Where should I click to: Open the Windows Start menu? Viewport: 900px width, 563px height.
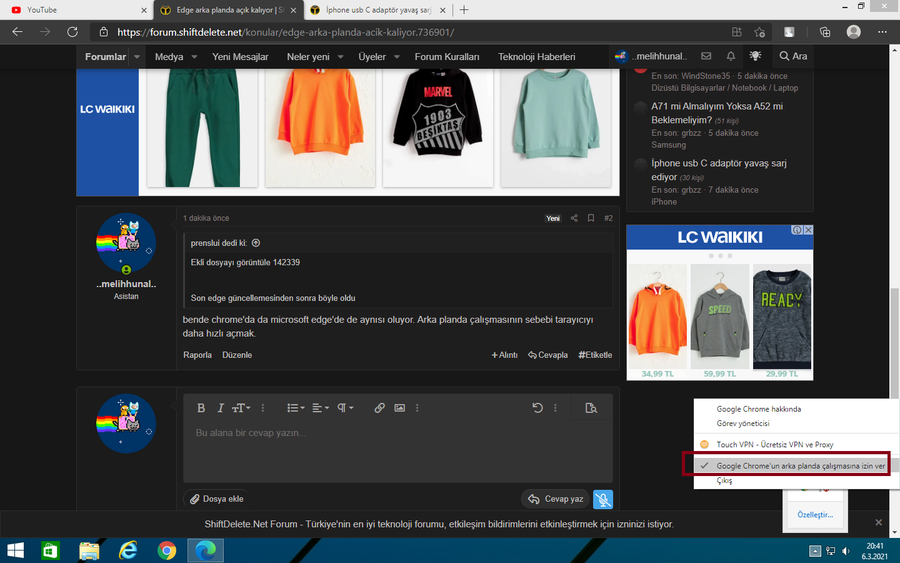tap(15, 551)
